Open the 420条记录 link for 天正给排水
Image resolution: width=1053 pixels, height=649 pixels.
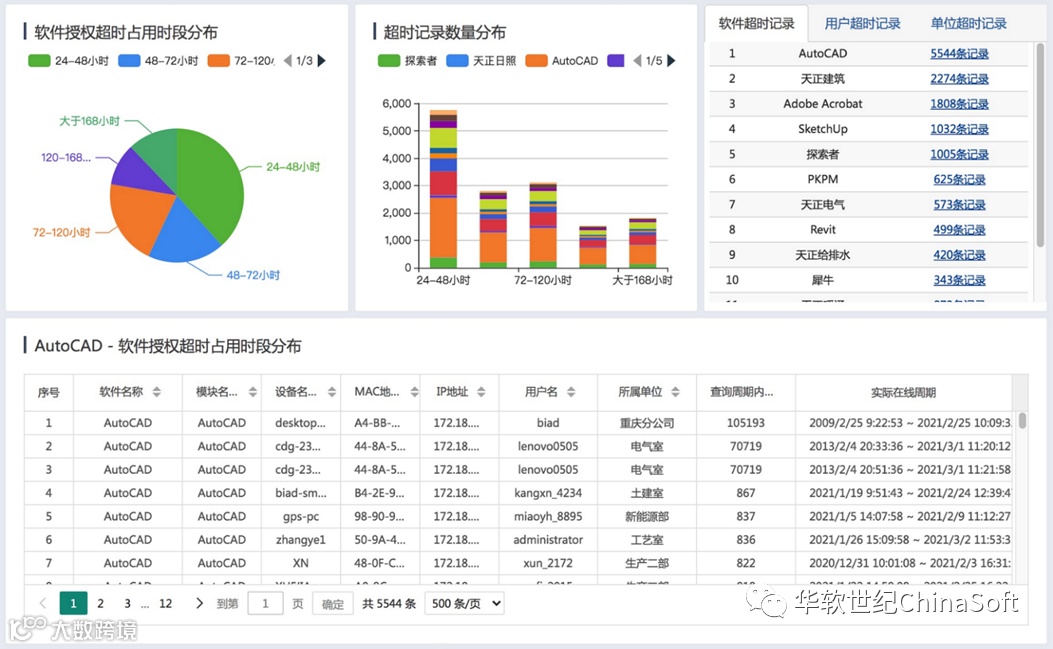(959, 255)
